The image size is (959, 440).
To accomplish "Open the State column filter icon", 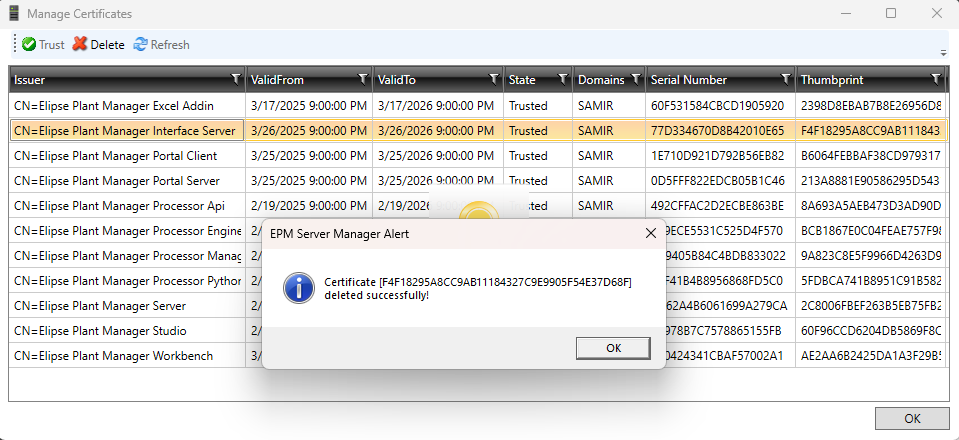I will [563, 79].
